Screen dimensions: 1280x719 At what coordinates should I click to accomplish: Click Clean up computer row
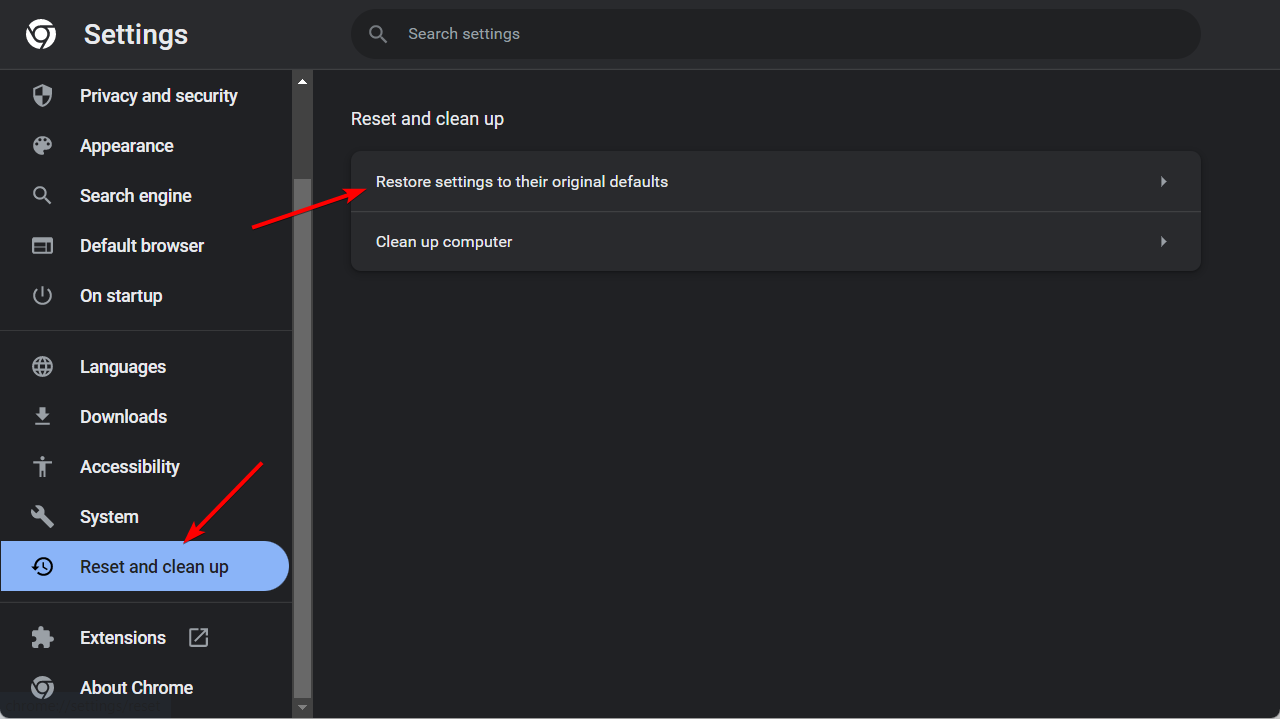click(775, 242)
